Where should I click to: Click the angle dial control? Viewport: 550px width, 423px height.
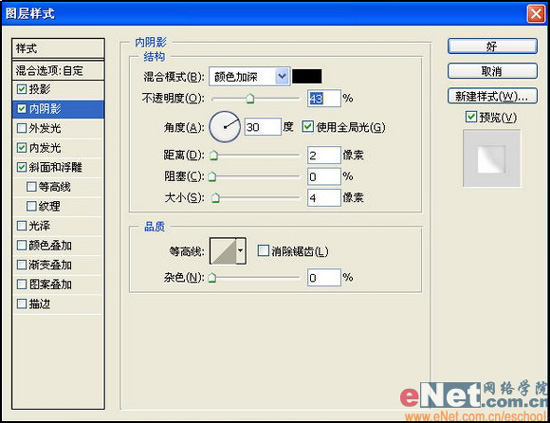(x=225, y=127)
